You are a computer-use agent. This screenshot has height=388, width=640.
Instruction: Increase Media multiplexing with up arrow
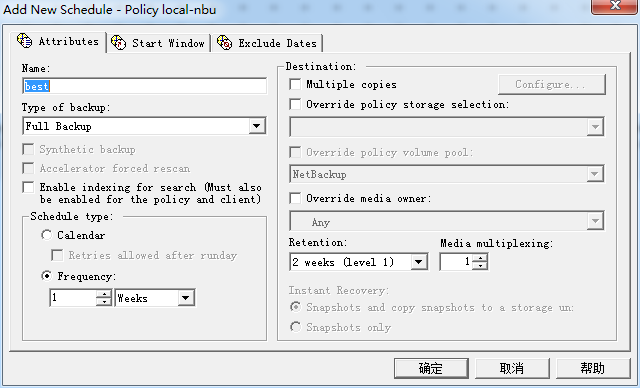tap(480, 258)
